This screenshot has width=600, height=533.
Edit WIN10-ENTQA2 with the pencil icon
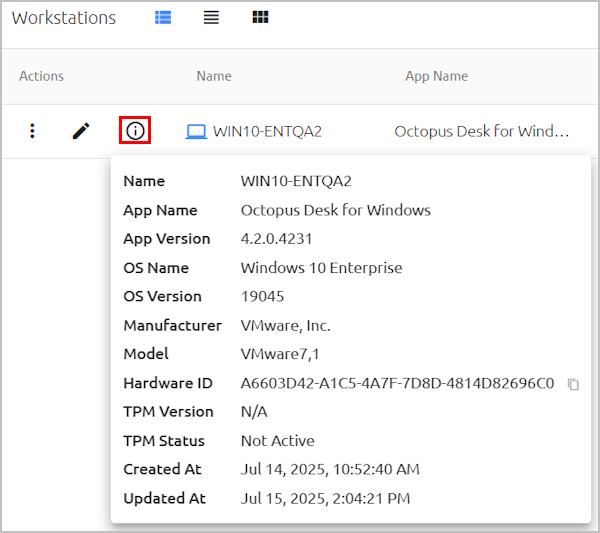[x=81, y=131]
